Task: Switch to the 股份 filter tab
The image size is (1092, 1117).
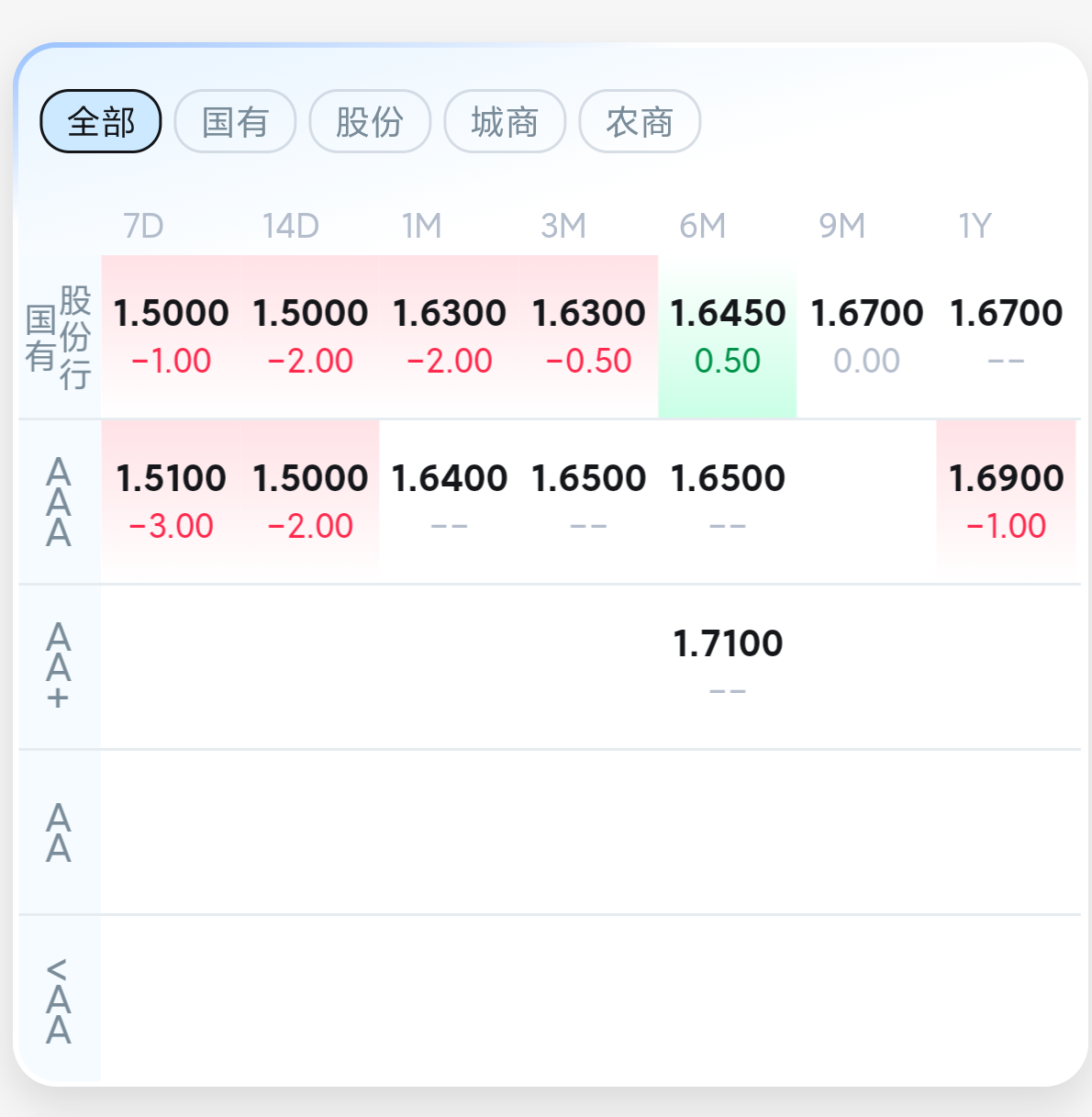Action: click(370, 121)
